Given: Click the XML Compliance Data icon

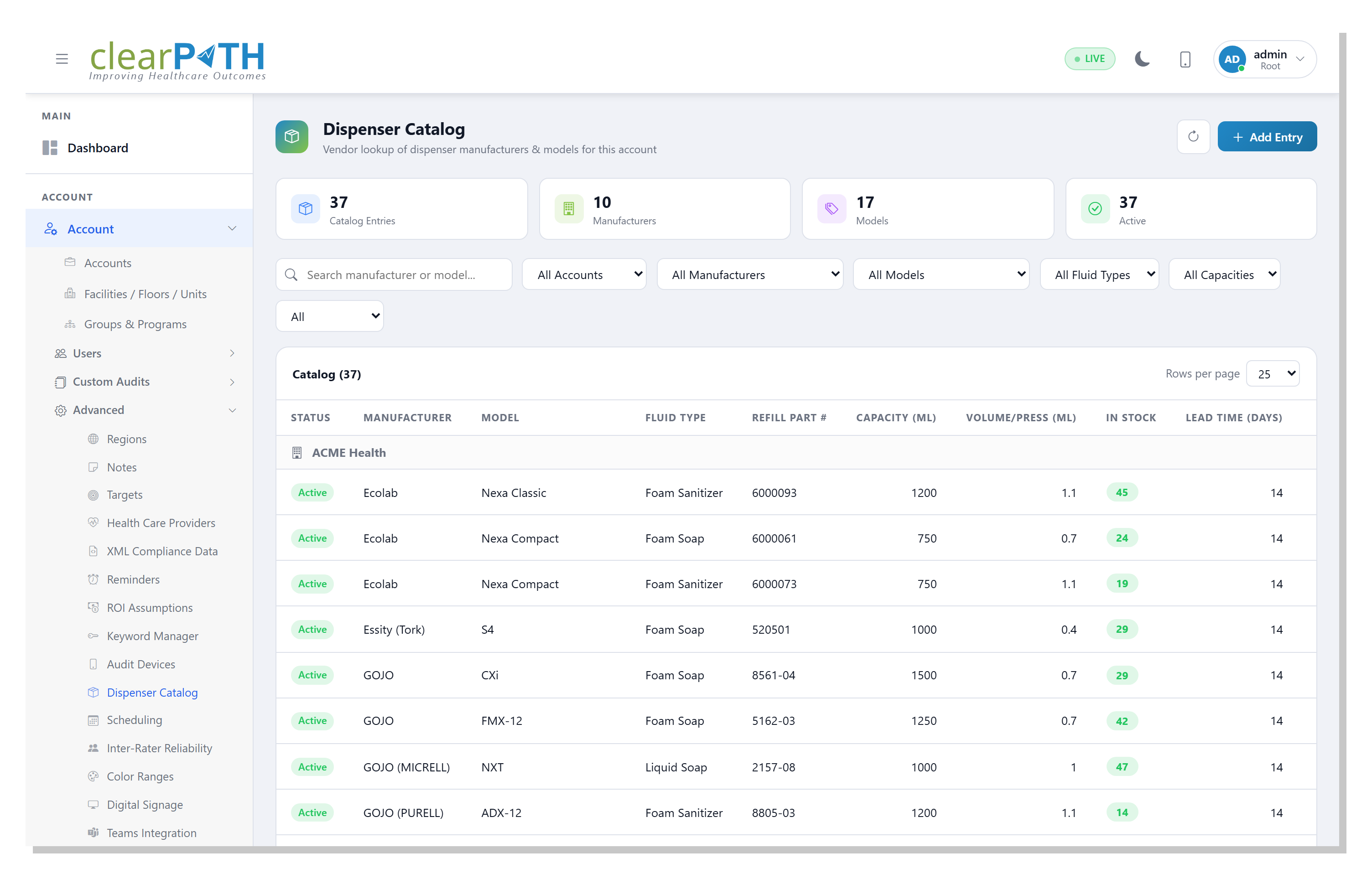Looking at the screenshot, I should (93, 551).
